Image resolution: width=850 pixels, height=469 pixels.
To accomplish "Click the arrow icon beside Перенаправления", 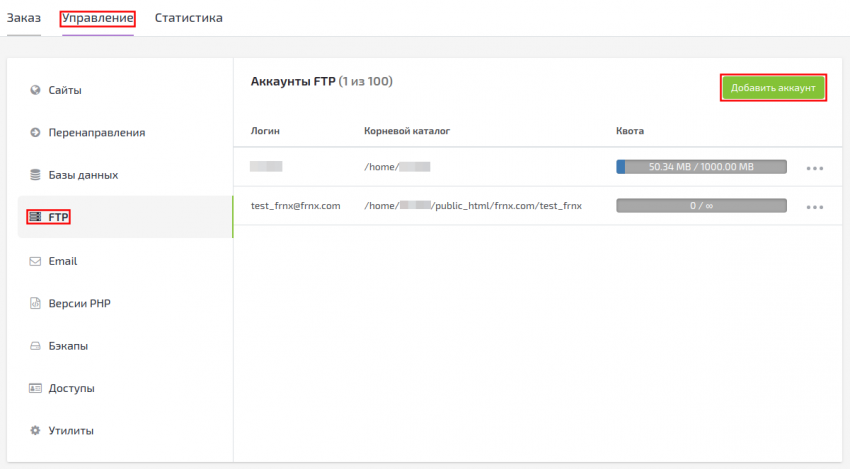I will coord(35,132).
